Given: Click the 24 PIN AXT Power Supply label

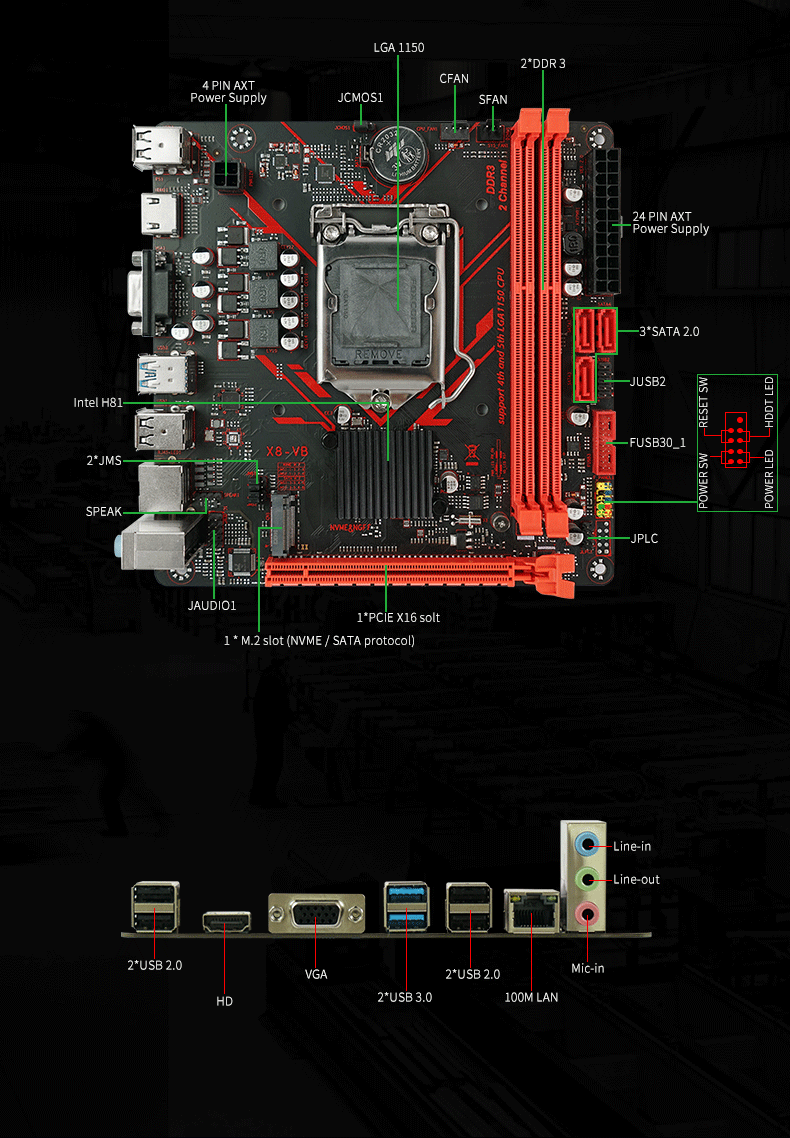Looking at the screenshot, I should [670, 223].
